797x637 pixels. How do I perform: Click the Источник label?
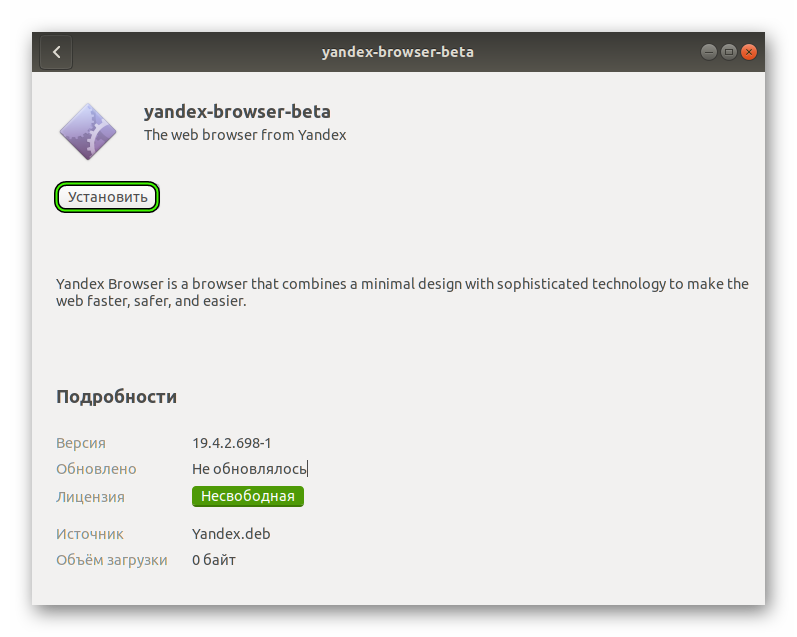(x=90, y=534)
